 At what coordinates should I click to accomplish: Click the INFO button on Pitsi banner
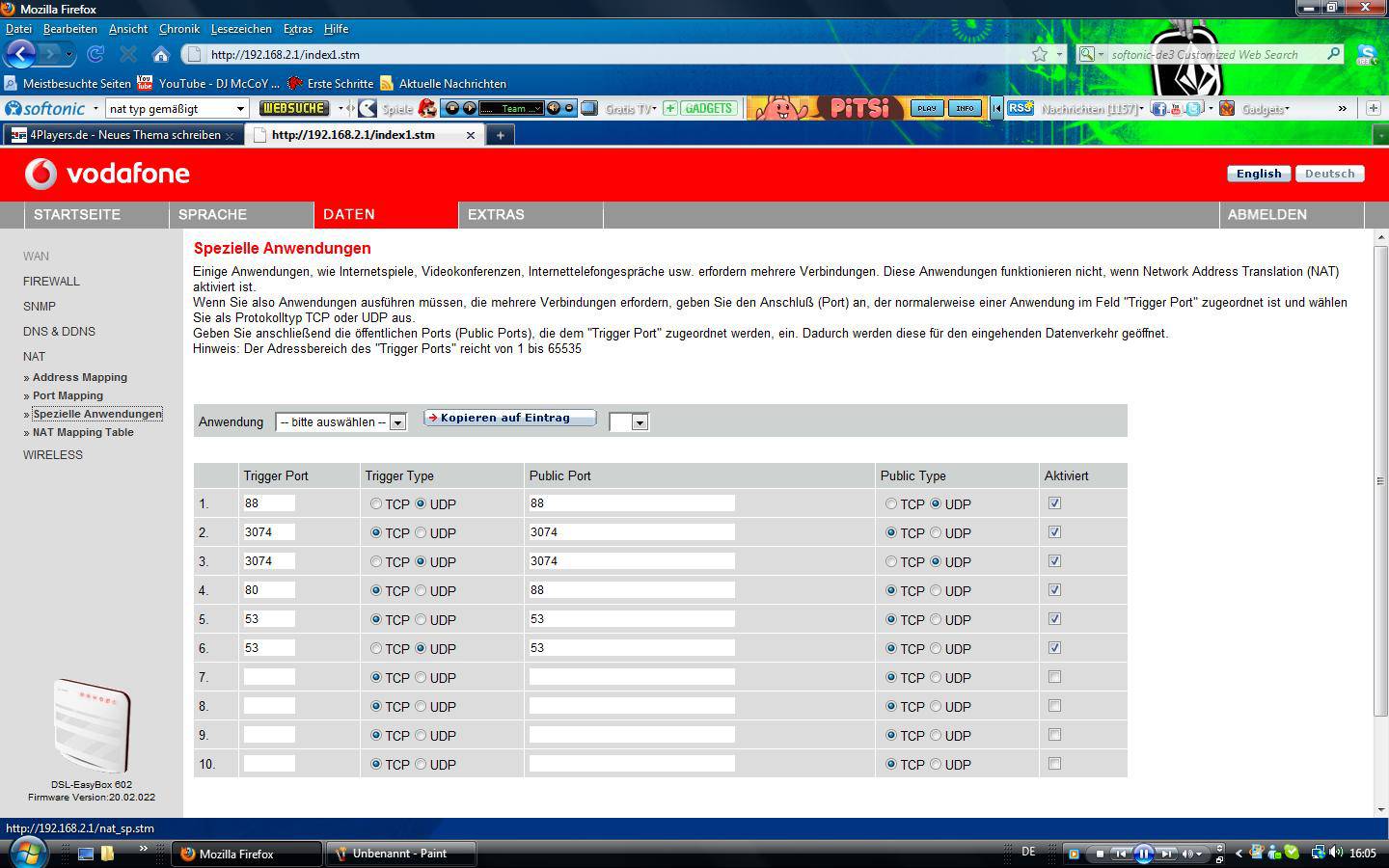pos(965,108)
